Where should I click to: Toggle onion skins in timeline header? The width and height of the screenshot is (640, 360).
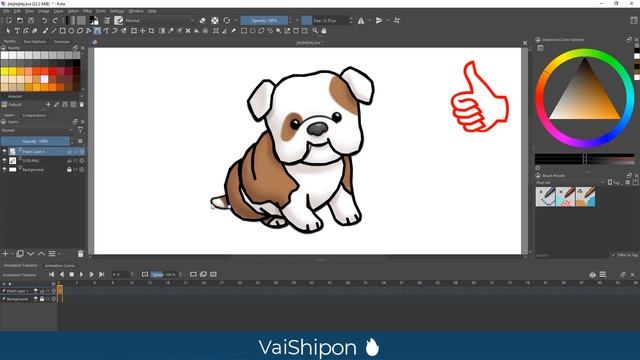(x=593, y=275)
